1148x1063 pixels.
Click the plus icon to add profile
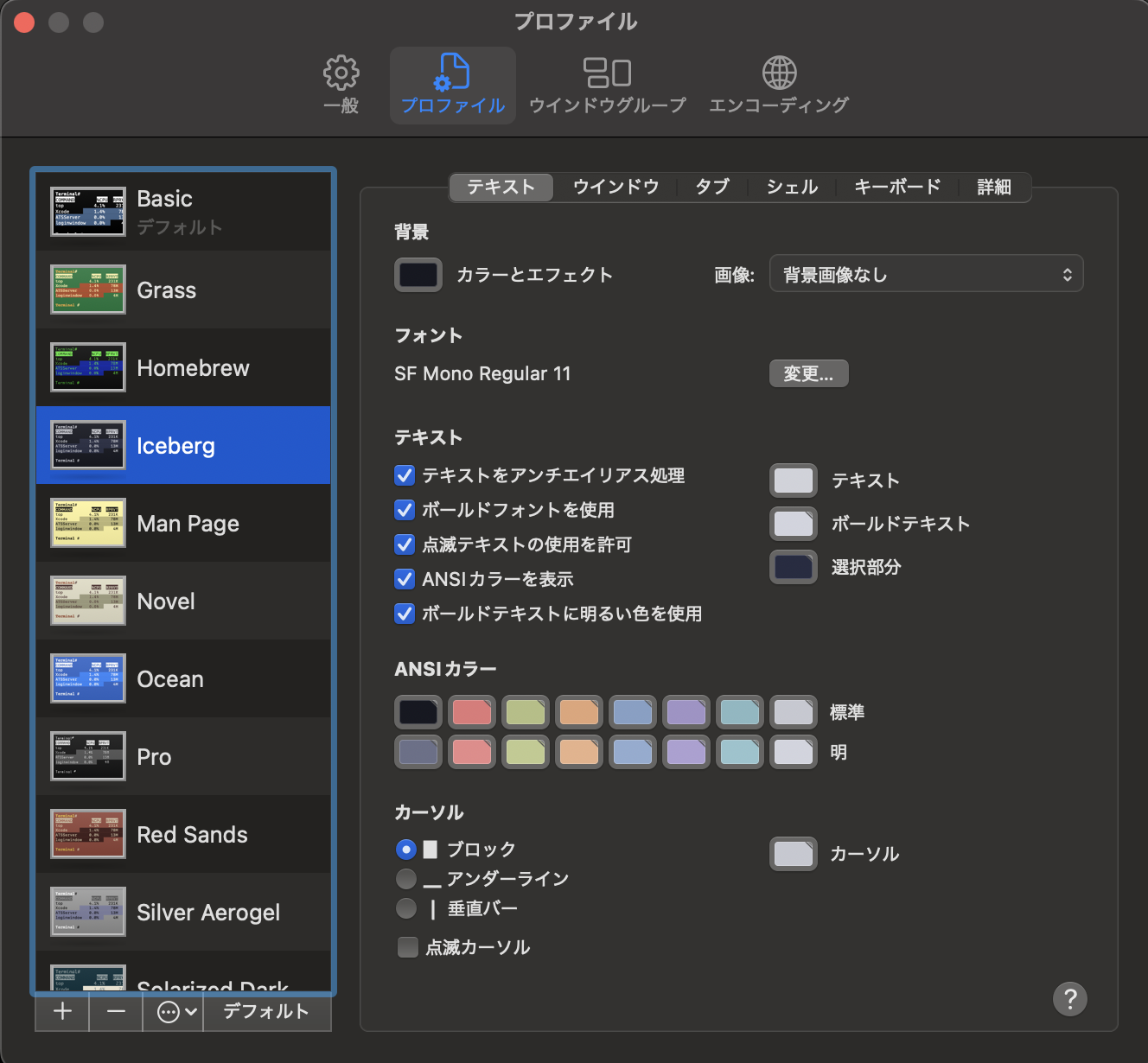(x=62, y=1011)
